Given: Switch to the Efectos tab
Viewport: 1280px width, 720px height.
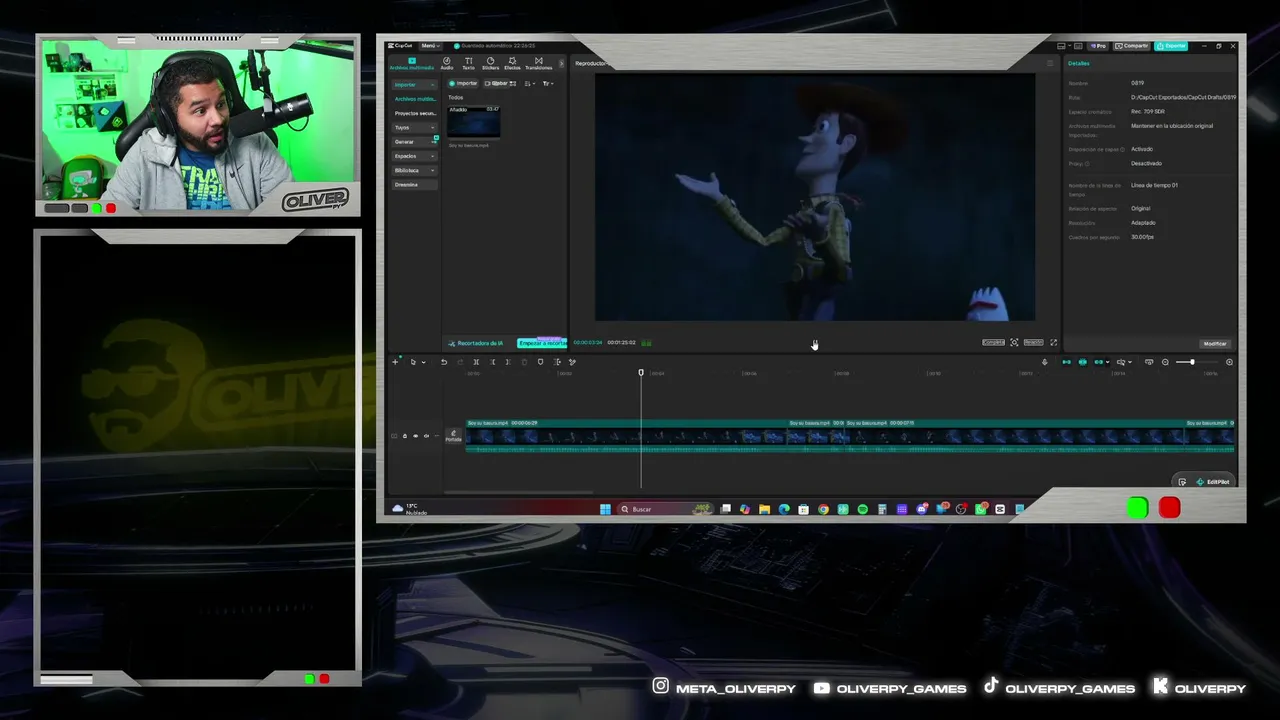Looking at the screenshot, I should (x=512, y=64).
